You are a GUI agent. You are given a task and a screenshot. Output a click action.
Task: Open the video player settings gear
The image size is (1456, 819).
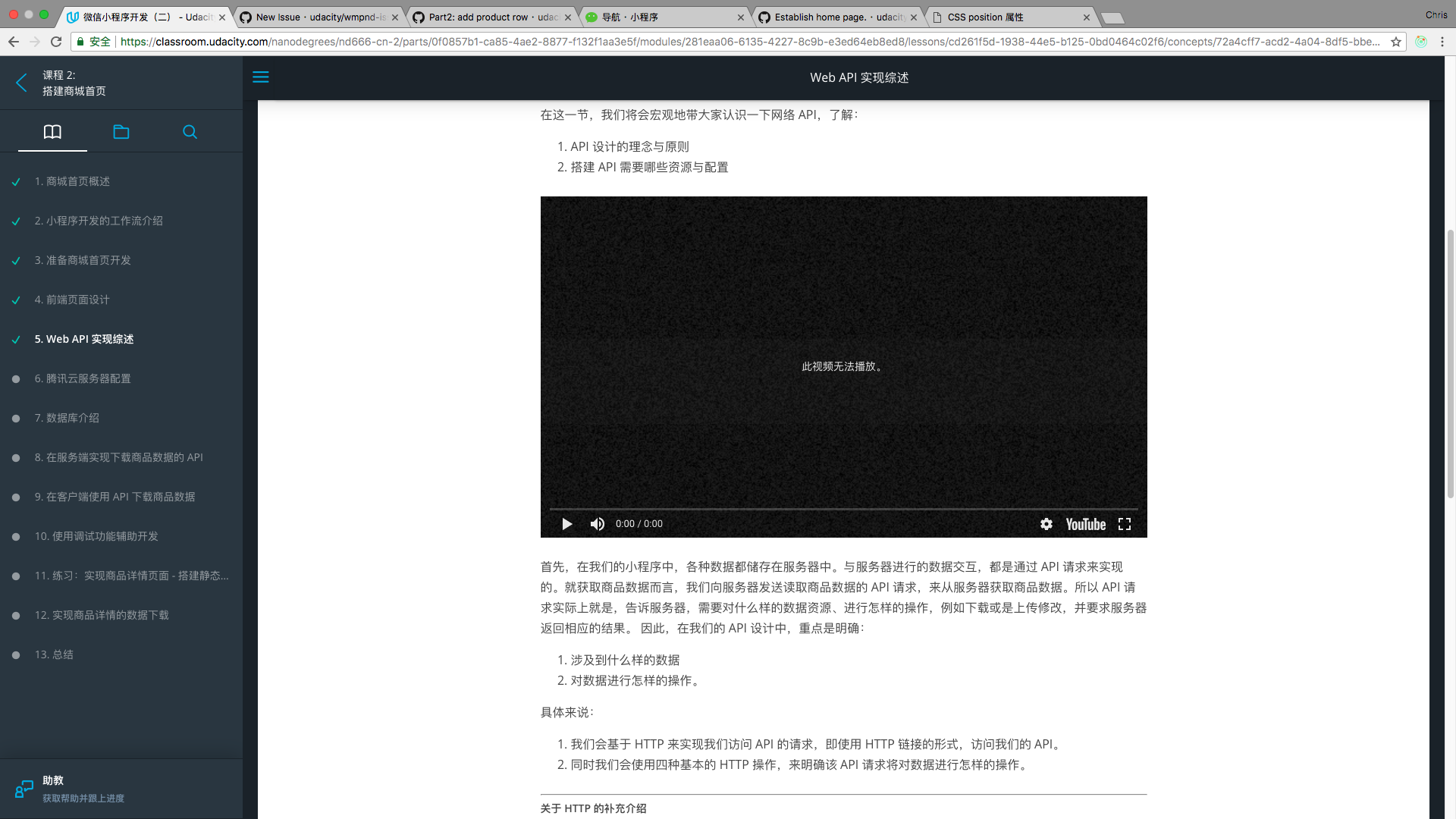tap(1046, 524)
